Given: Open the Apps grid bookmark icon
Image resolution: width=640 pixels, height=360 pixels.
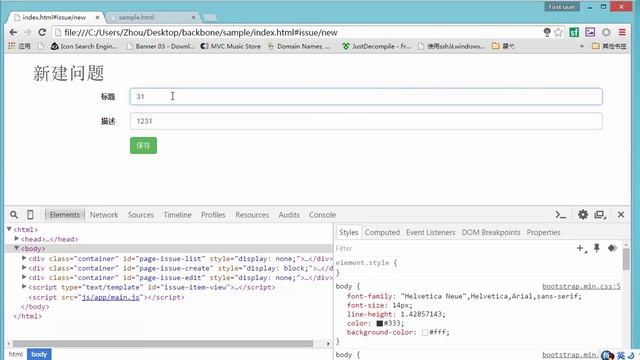Looking at the screenshot, I should [x=12, y=46].
